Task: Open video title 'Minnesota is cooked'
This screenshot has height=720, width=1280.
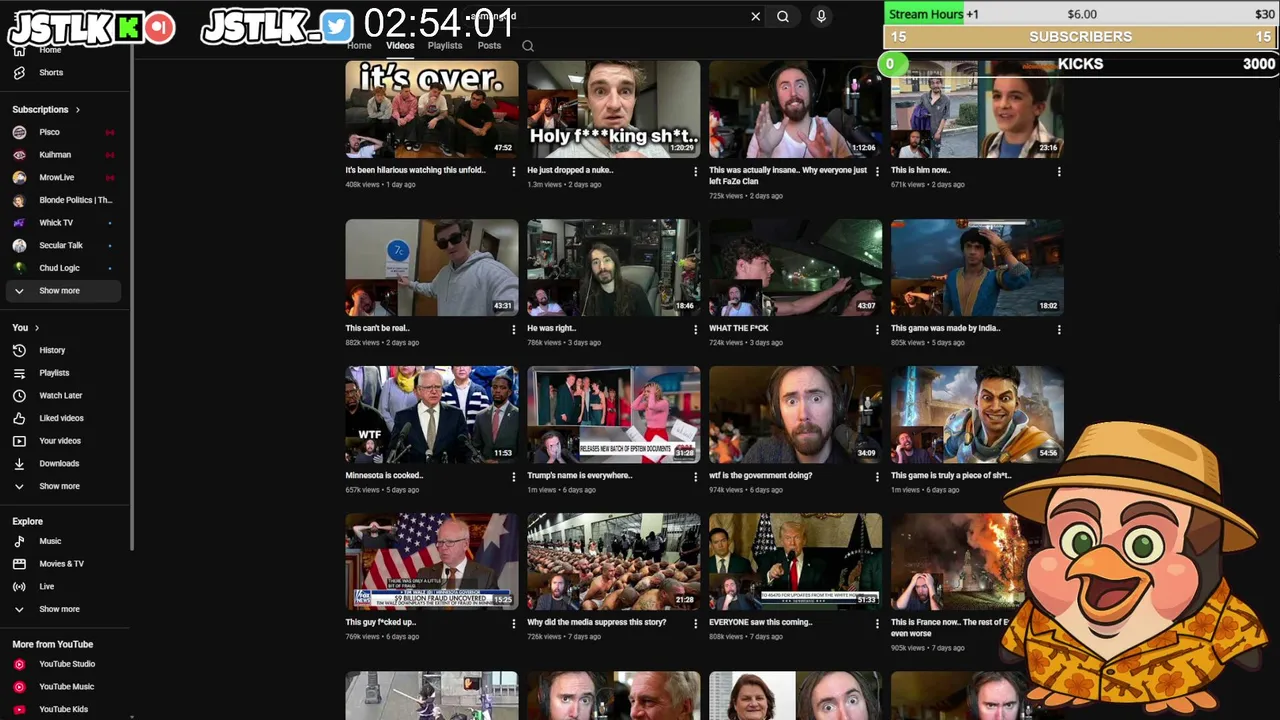Action: coord(384,475)
